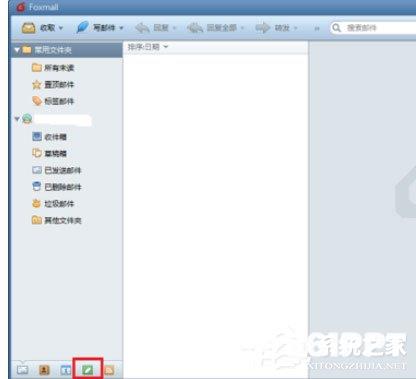Collapse the mail account tree node

[x=17, y=119]
